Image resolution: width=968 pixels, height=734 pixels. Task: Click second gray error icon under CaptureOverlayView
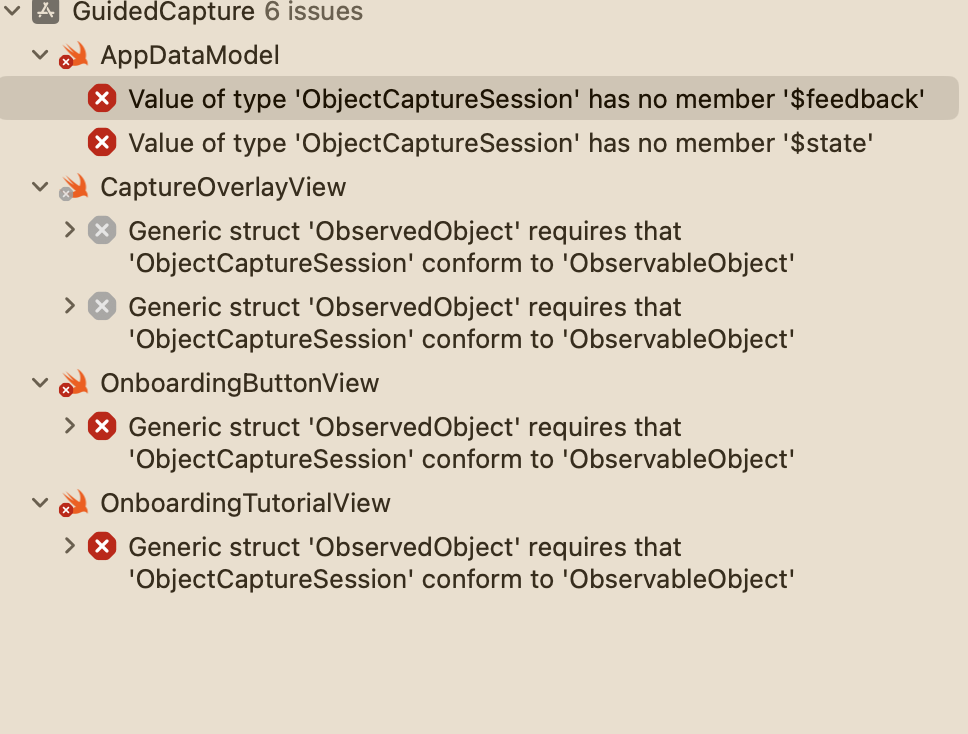[x=102, y=307]
